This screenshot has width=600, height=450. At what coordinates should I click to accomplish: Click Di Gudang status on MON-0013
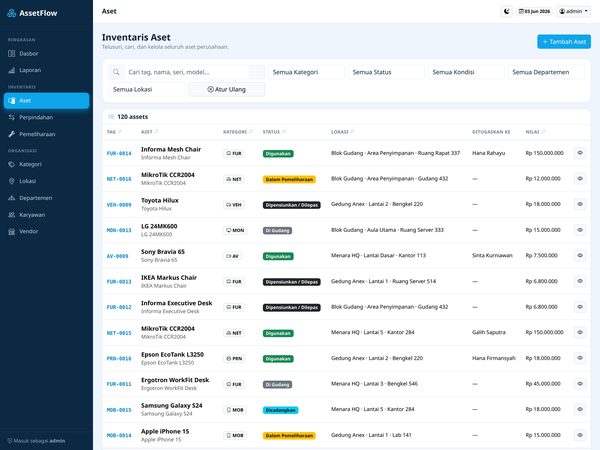pos(277,231)
